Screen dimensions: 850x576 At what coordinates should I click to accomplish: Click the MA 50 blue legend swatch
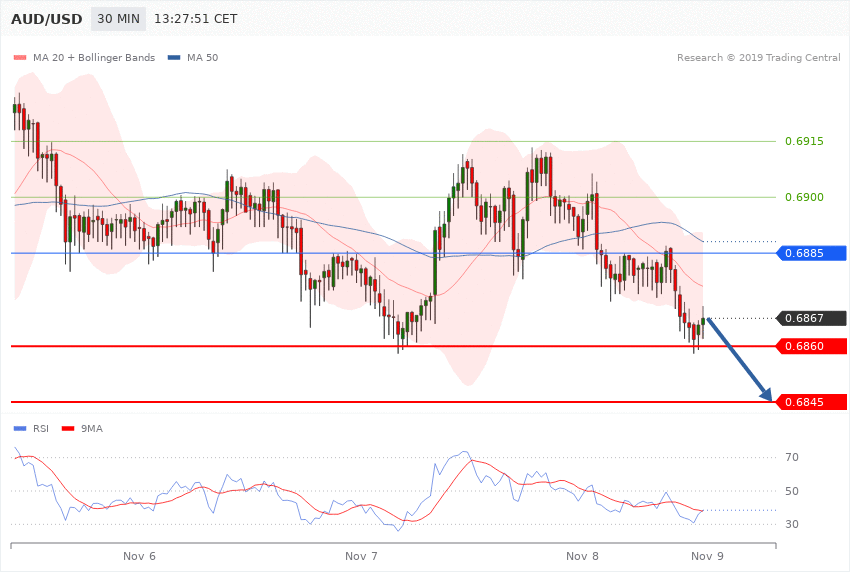click(174, 57)
